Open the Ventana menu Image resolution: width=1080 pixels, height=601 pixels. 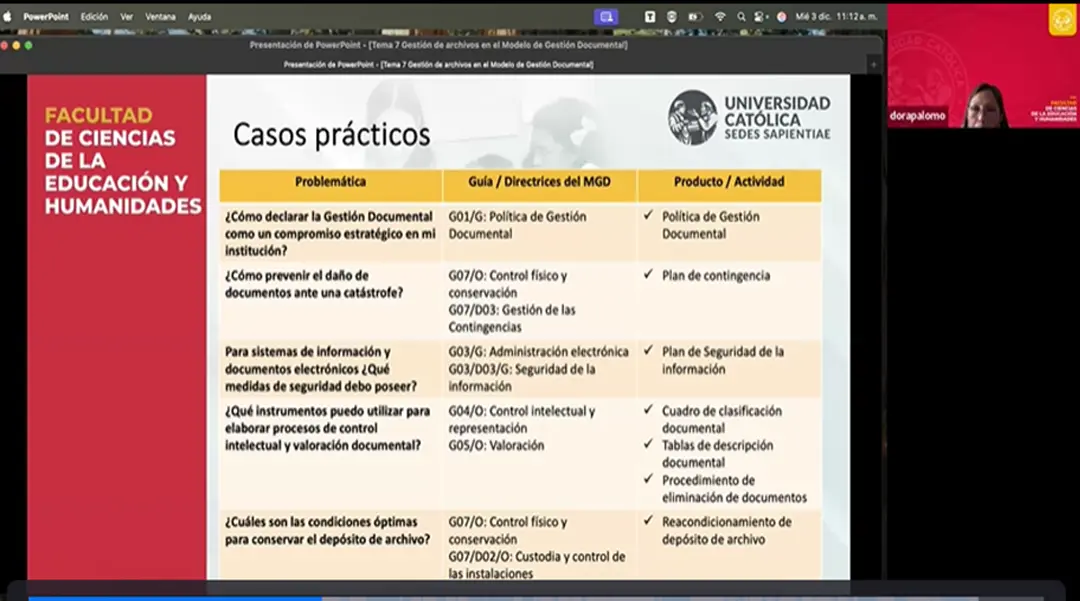[x=160, y=17]
